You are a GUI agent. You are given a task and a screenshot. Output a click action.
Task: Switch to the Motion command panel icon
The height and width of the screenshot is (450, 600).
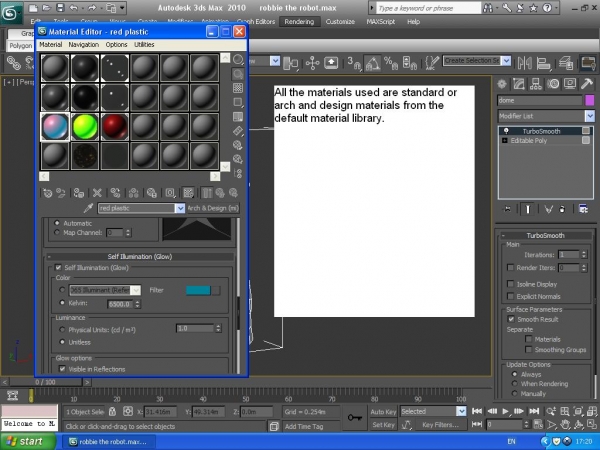pyautogui.click(x=553, y=84)
